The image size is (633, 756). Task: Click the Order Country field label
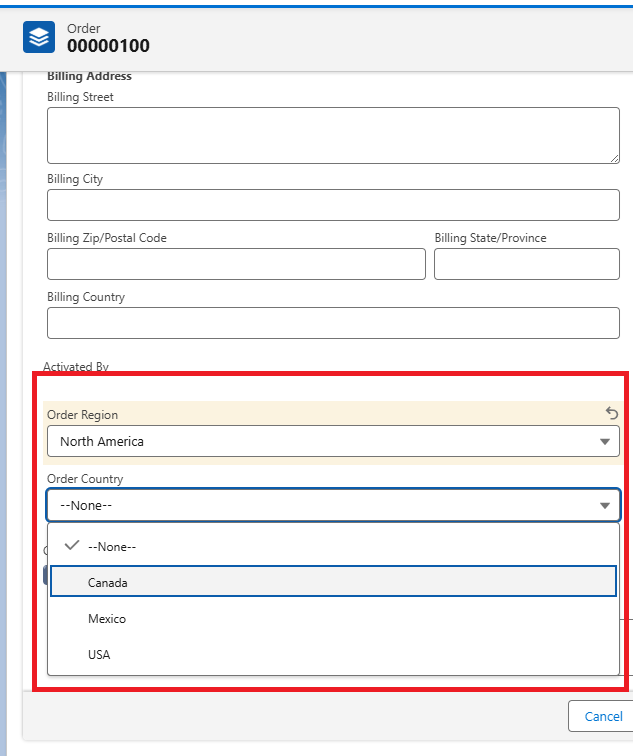(85, 479)
